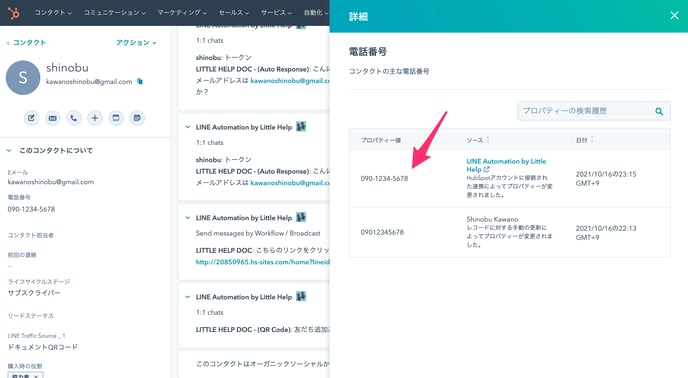The image size is (688, 378).
Task: Click the phone call icon
Action: [74, 118]
